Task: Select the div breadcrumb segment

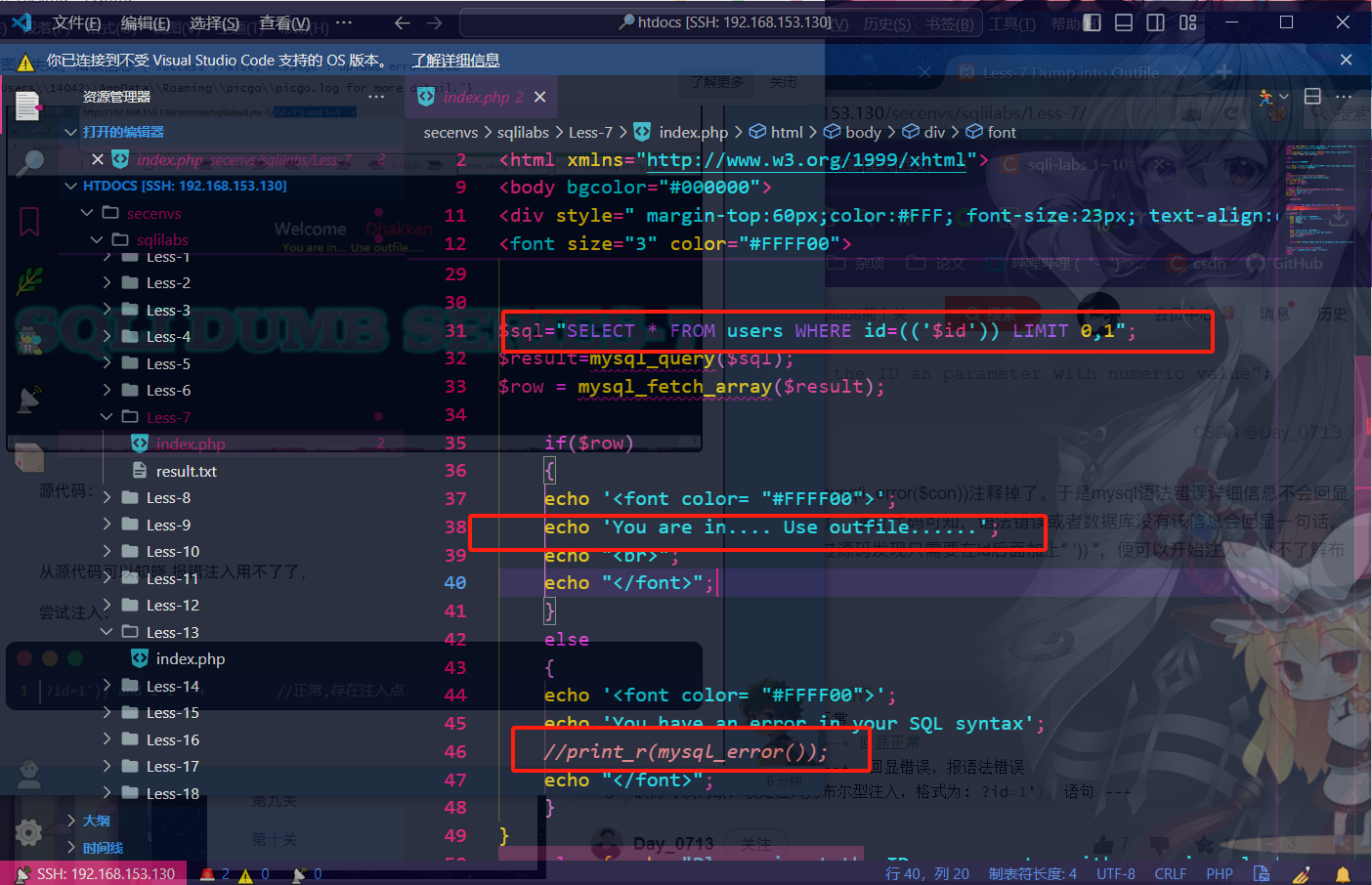Action: click(923, 132)
